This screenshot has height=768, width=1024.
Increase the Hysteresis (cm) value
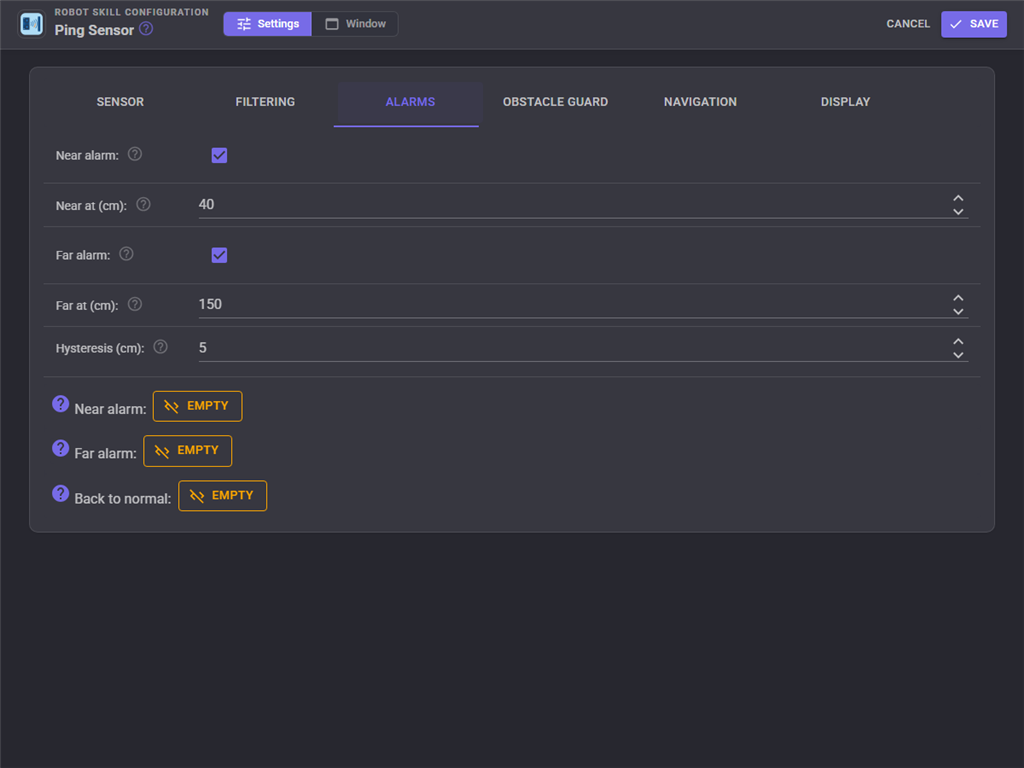pyautogui.click(x=958, y=342)
